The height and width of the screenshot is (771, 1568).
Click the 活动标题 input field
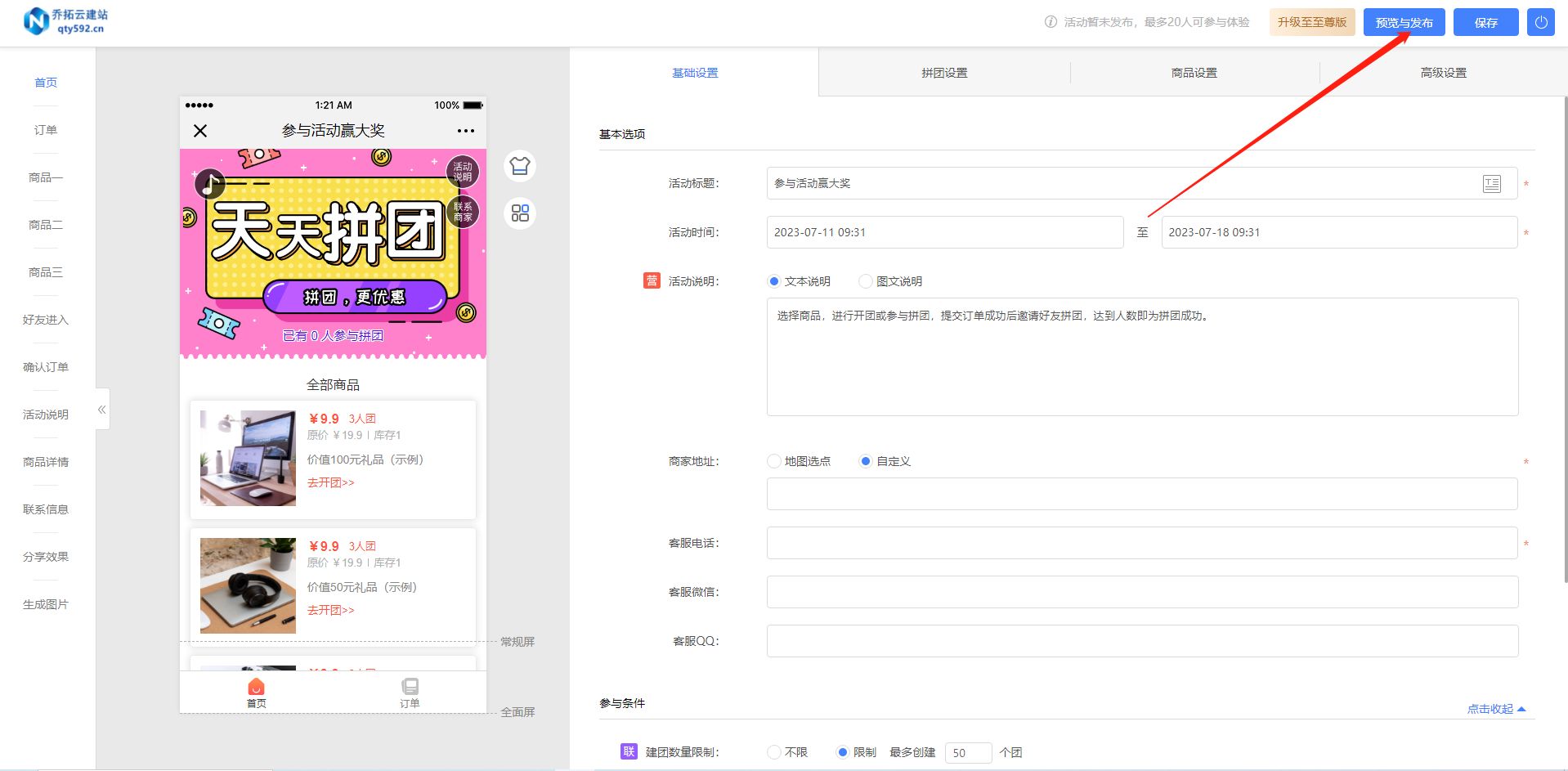click(1142, 183)
